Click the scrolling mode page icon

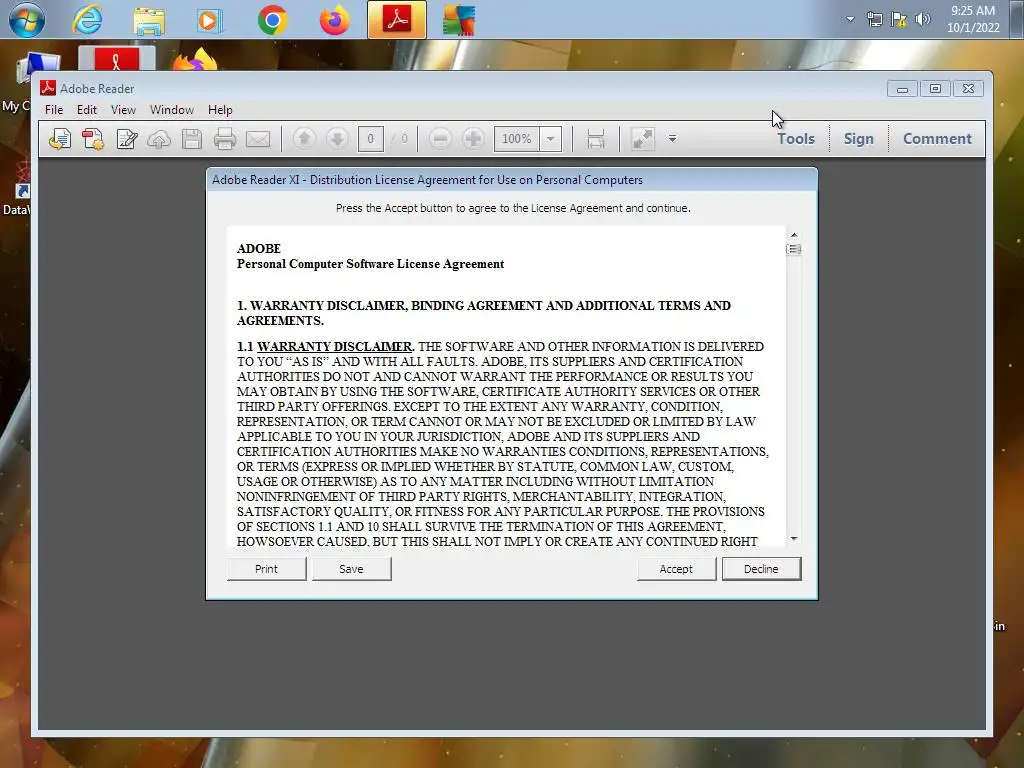pyautogui.click(x=596, y=138)
